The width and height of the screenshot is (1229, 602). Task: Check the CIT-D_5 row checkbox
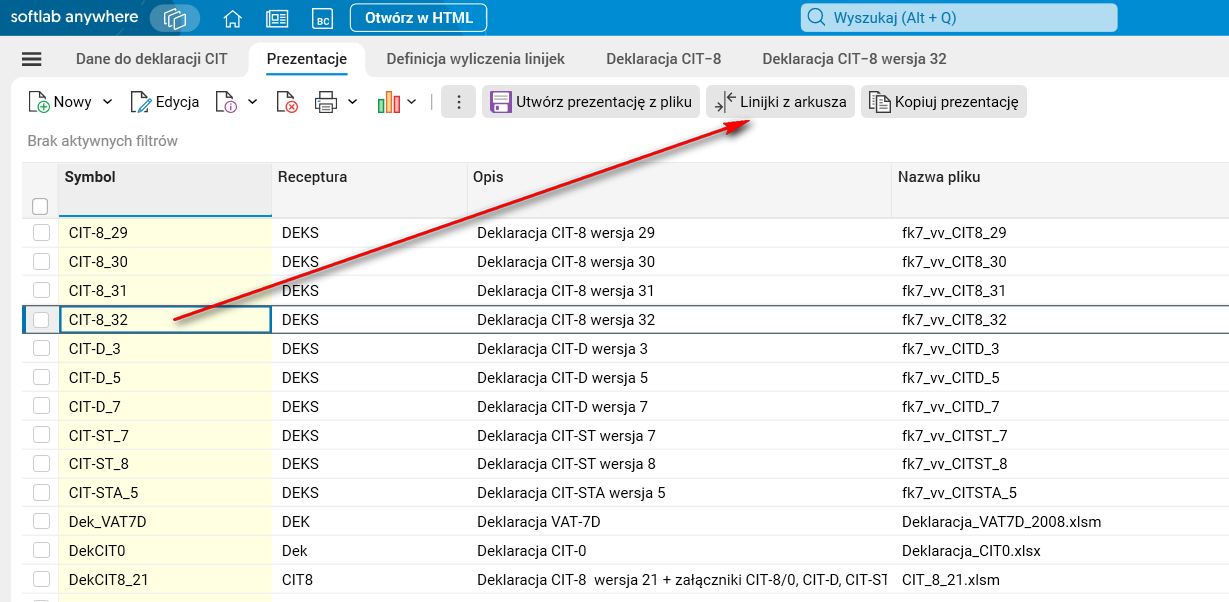coord(41,378)
